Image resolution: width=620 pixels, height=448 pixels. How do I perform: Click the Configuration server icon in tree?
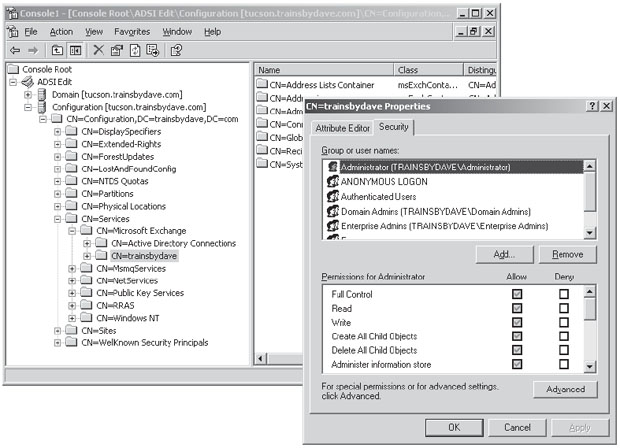click(x=42, y=107)
